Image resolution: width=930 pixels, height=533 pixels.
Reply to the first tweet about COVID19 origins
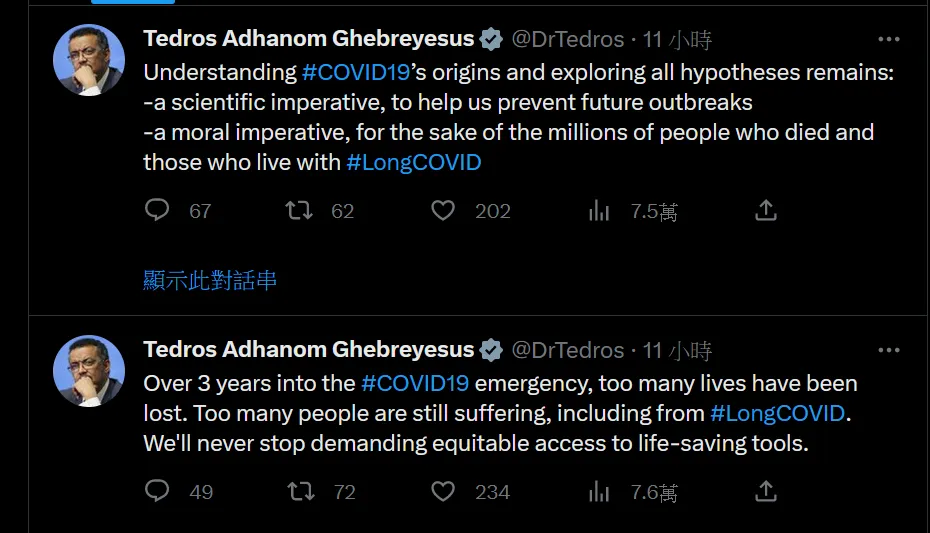click(x=158, y=210)
